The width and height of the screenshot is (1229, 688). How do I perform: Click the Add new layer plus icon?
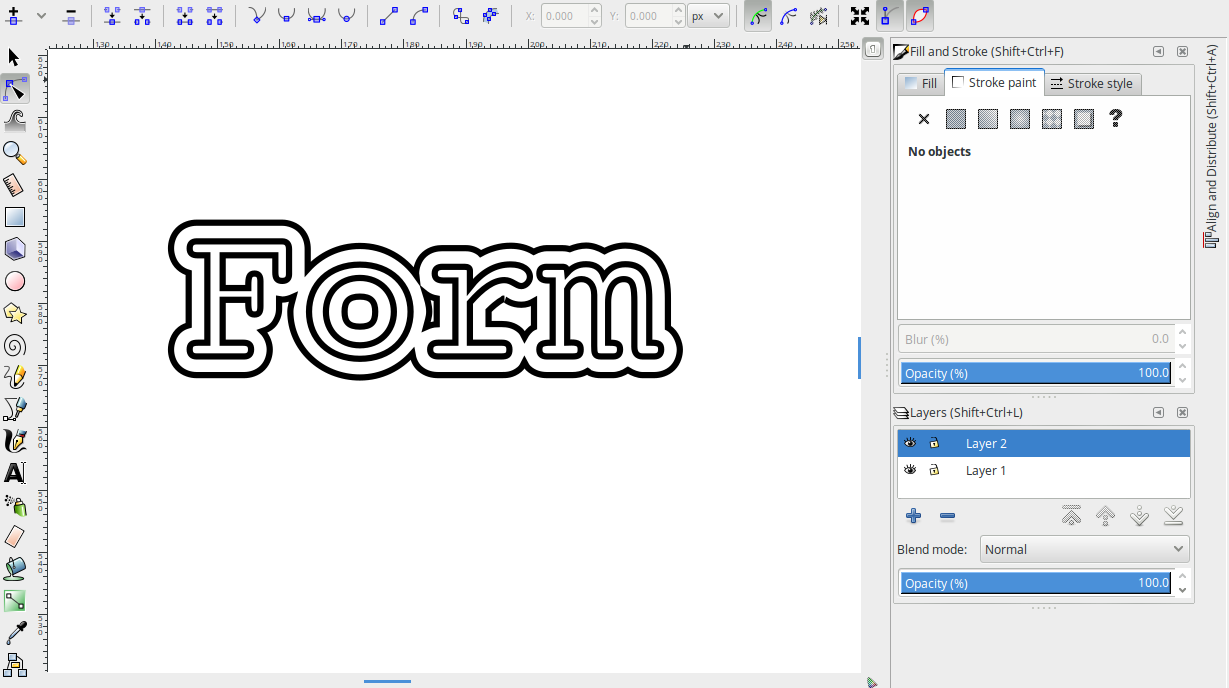[913, 516]
